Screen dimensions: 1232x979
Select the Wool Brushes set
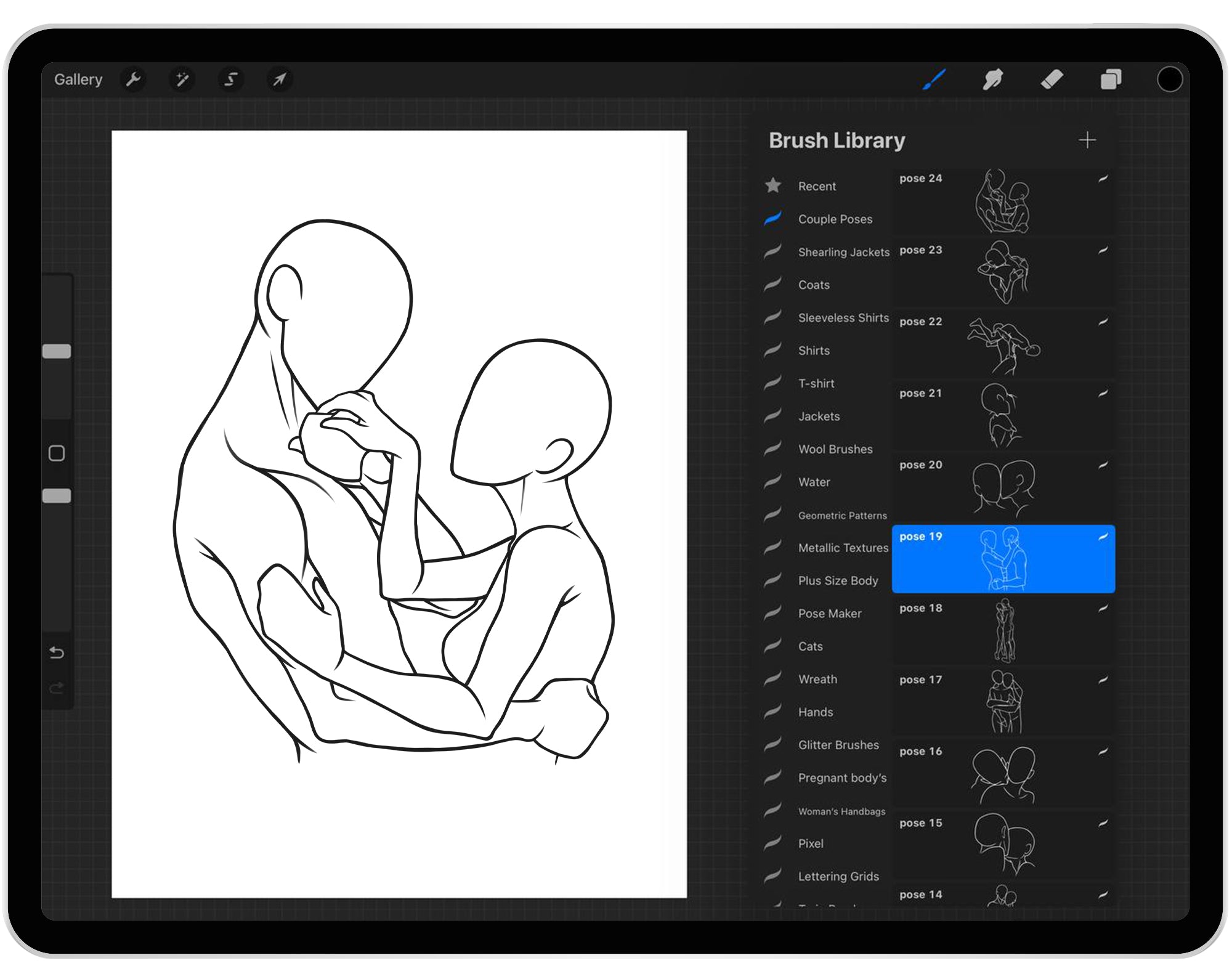835,449
